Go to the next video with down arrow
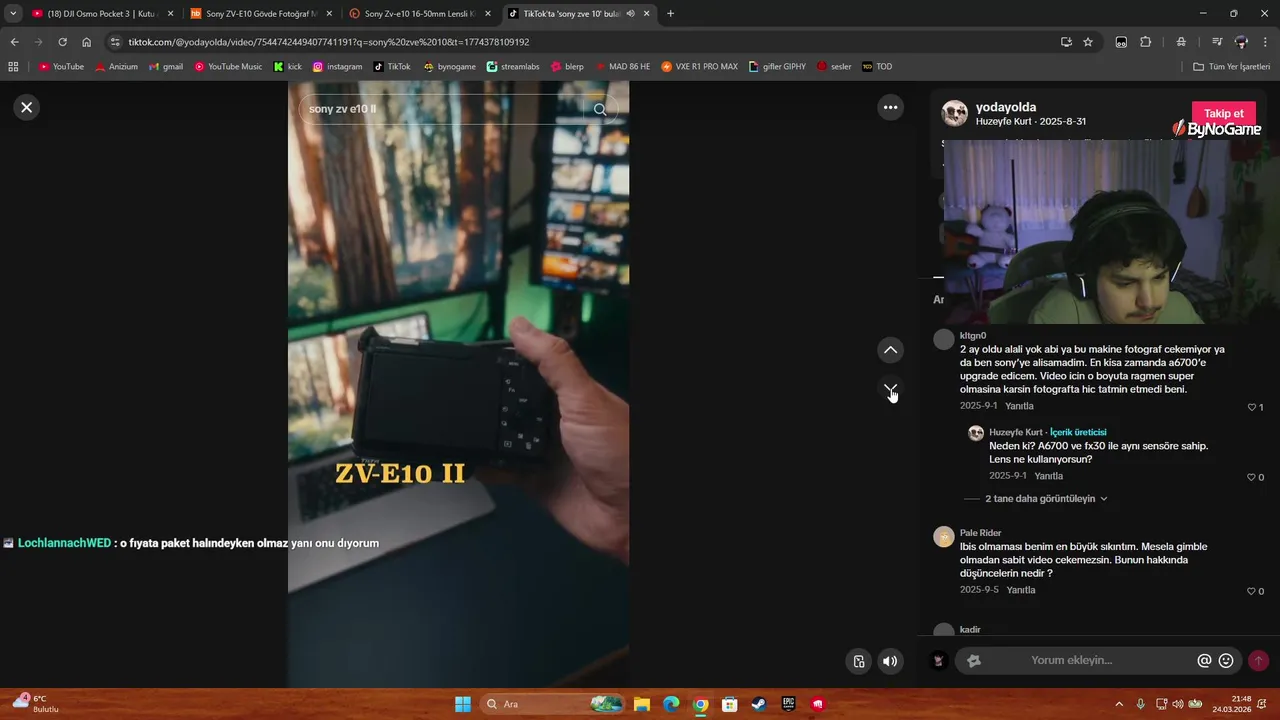 890,388
